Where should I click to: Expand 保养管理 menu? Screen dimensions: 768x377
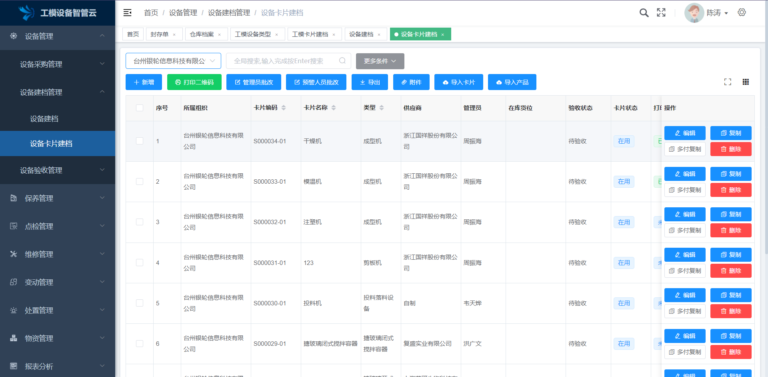pos(57,198)
